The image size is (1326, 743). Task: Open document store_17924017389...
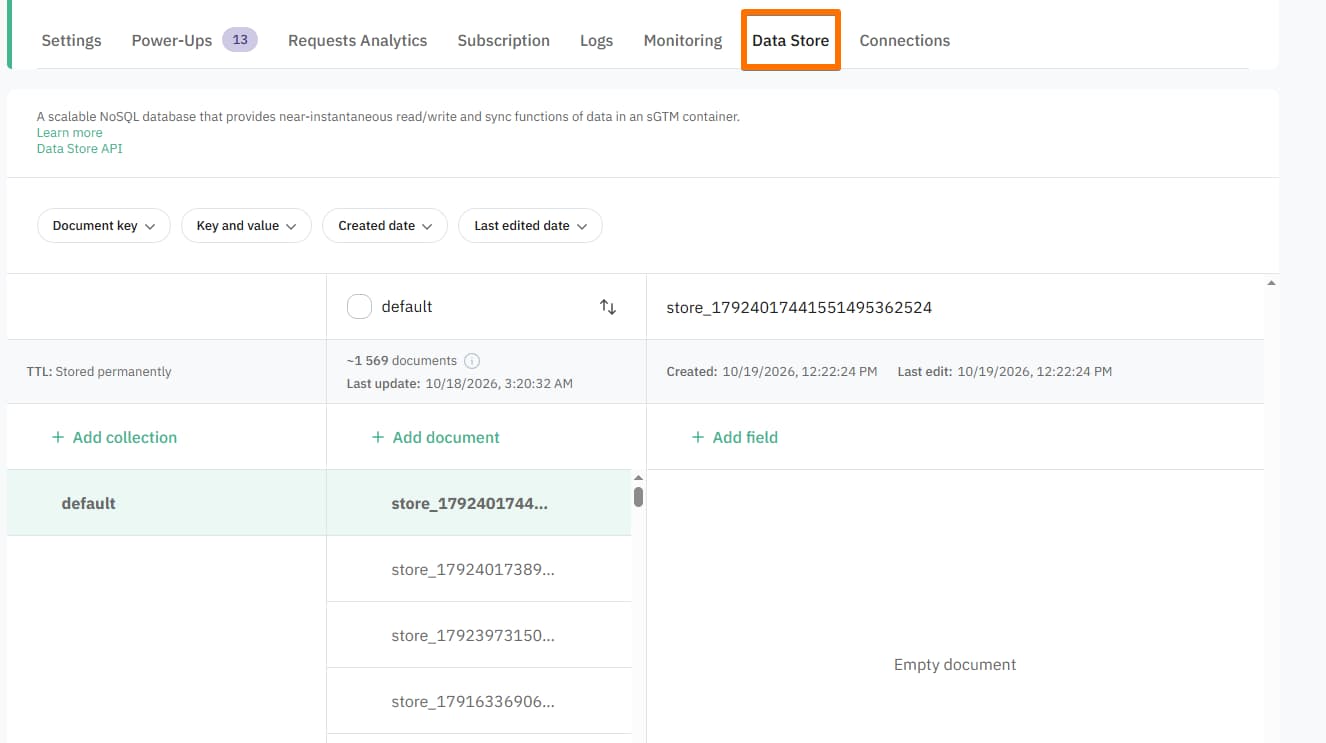click(x=479, y=569)
